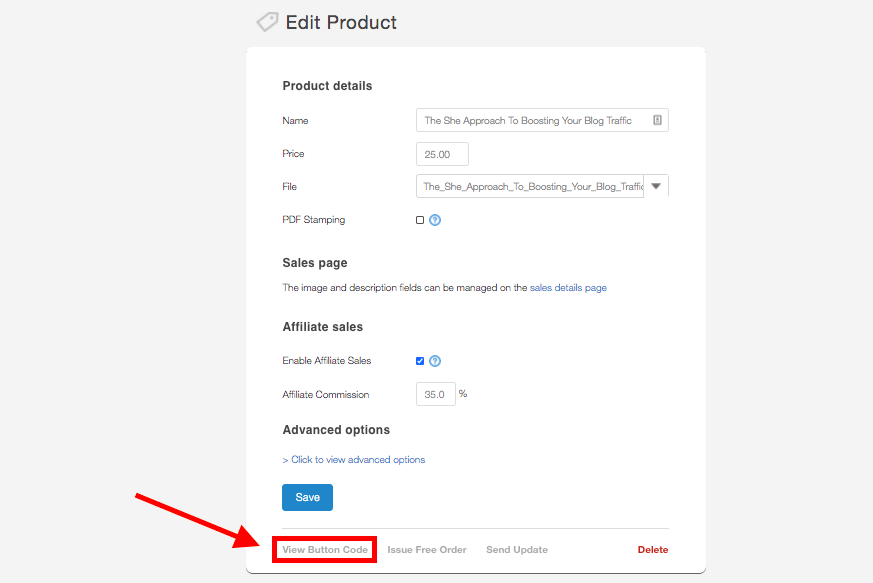
Task: Enable the PDF Stamping checkbox
Action: (420, 220)
